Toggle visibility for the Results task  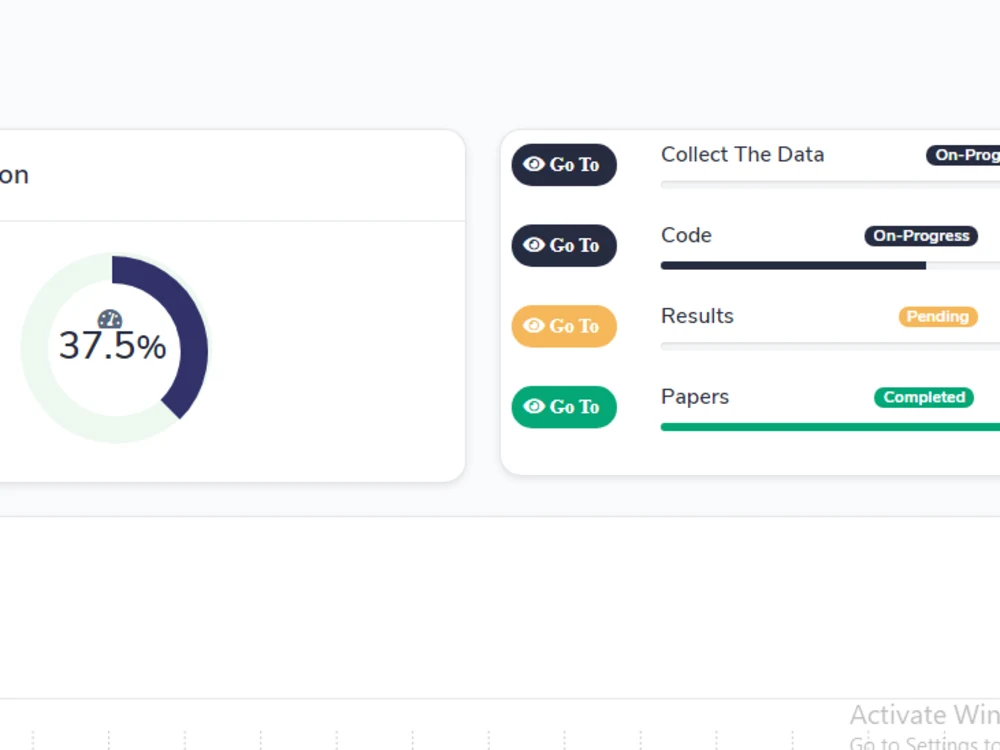tap(564, 326)
